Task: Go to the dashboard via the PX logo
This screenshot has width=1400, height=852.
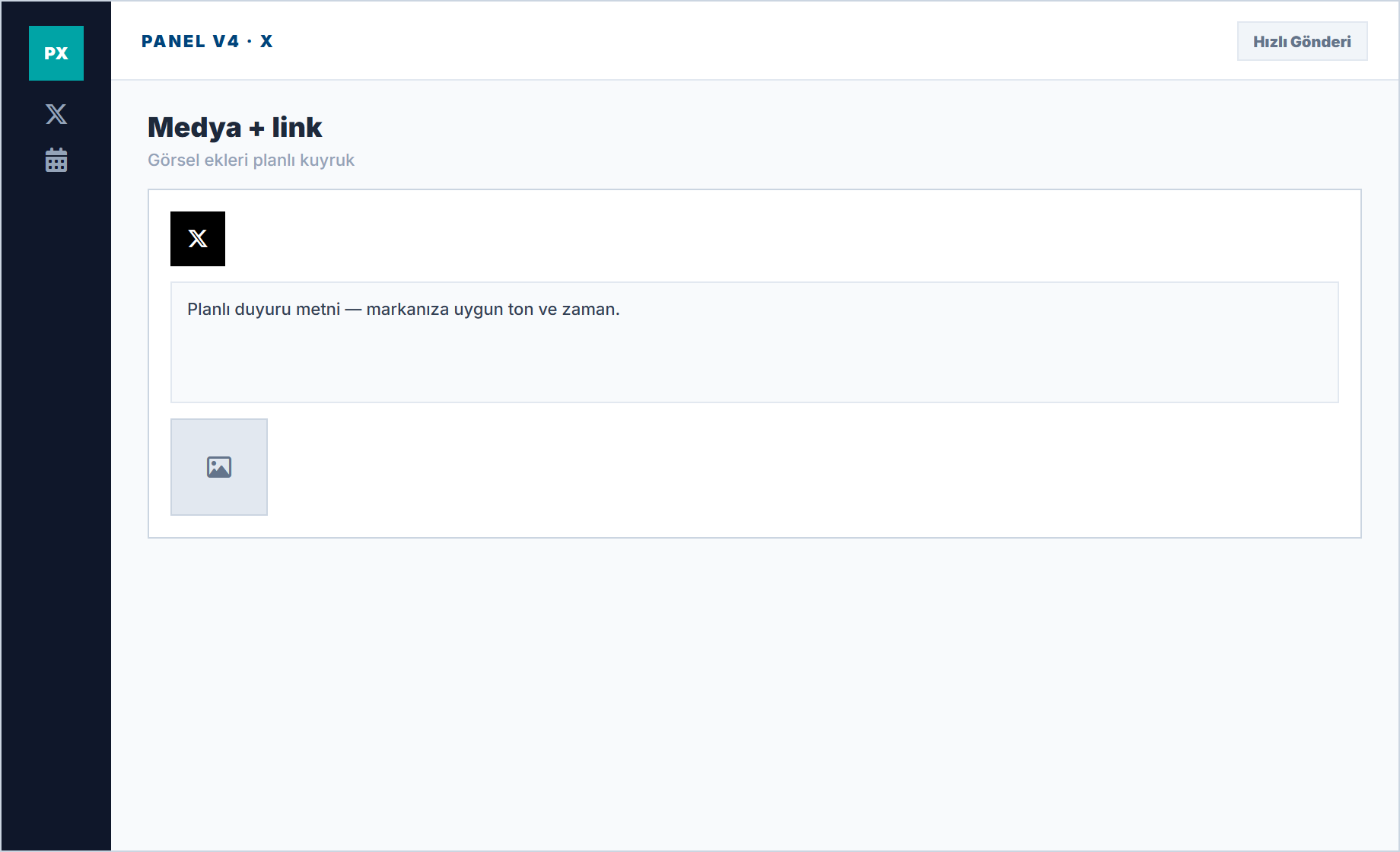Action: [56, 53]
